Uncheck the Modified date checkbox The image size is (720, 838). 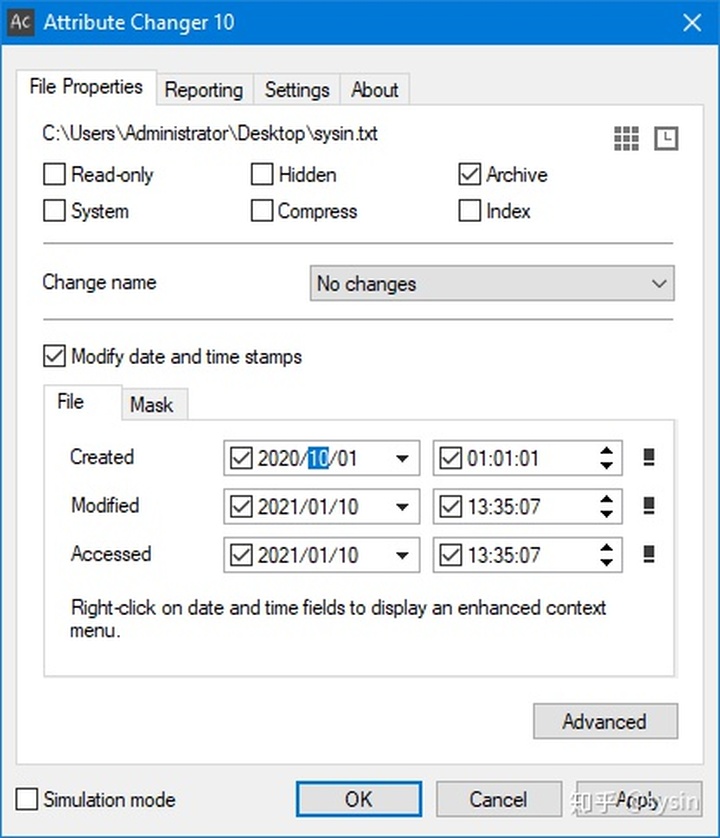tap(241, 506)
